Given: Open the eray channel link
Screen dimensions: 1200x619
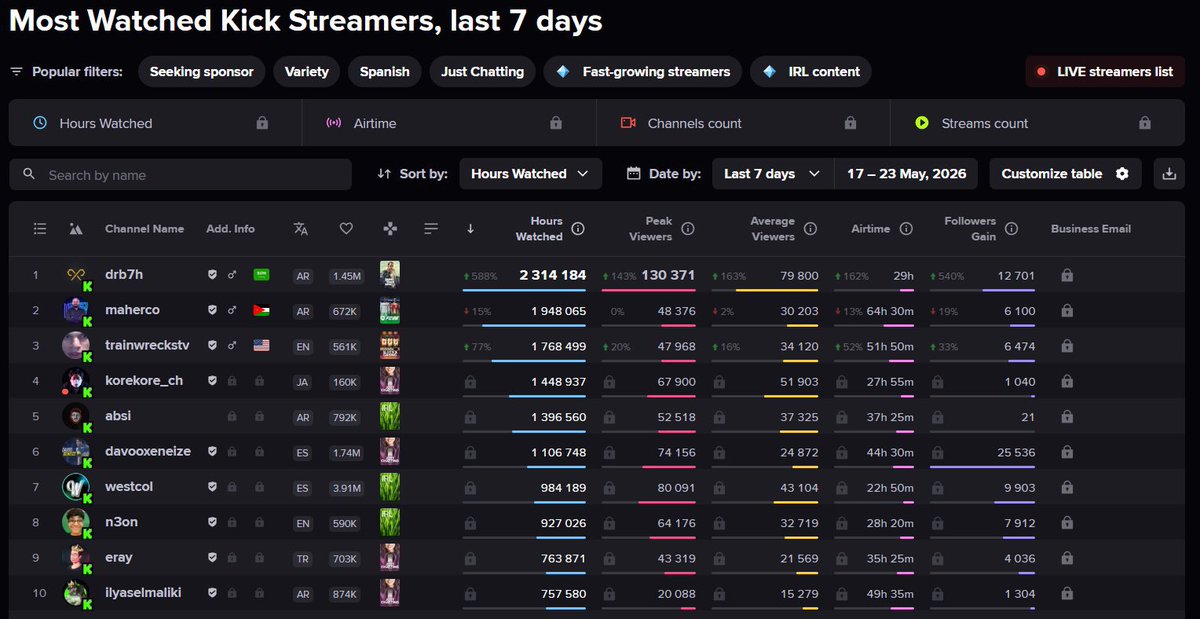Looking at the screenshot, I should pos(119,558).
